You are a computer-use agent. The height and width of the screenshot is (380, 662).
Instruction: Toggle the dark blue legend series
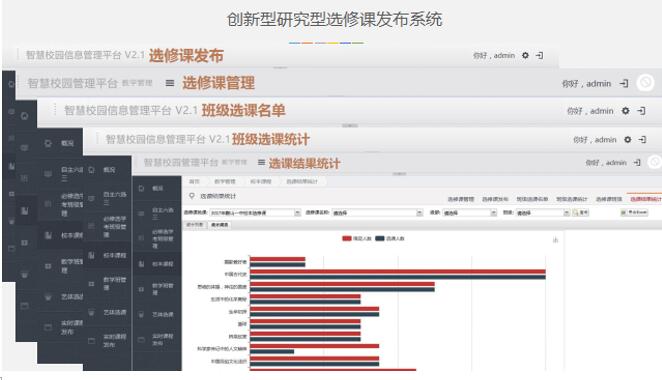coord(390,239)
